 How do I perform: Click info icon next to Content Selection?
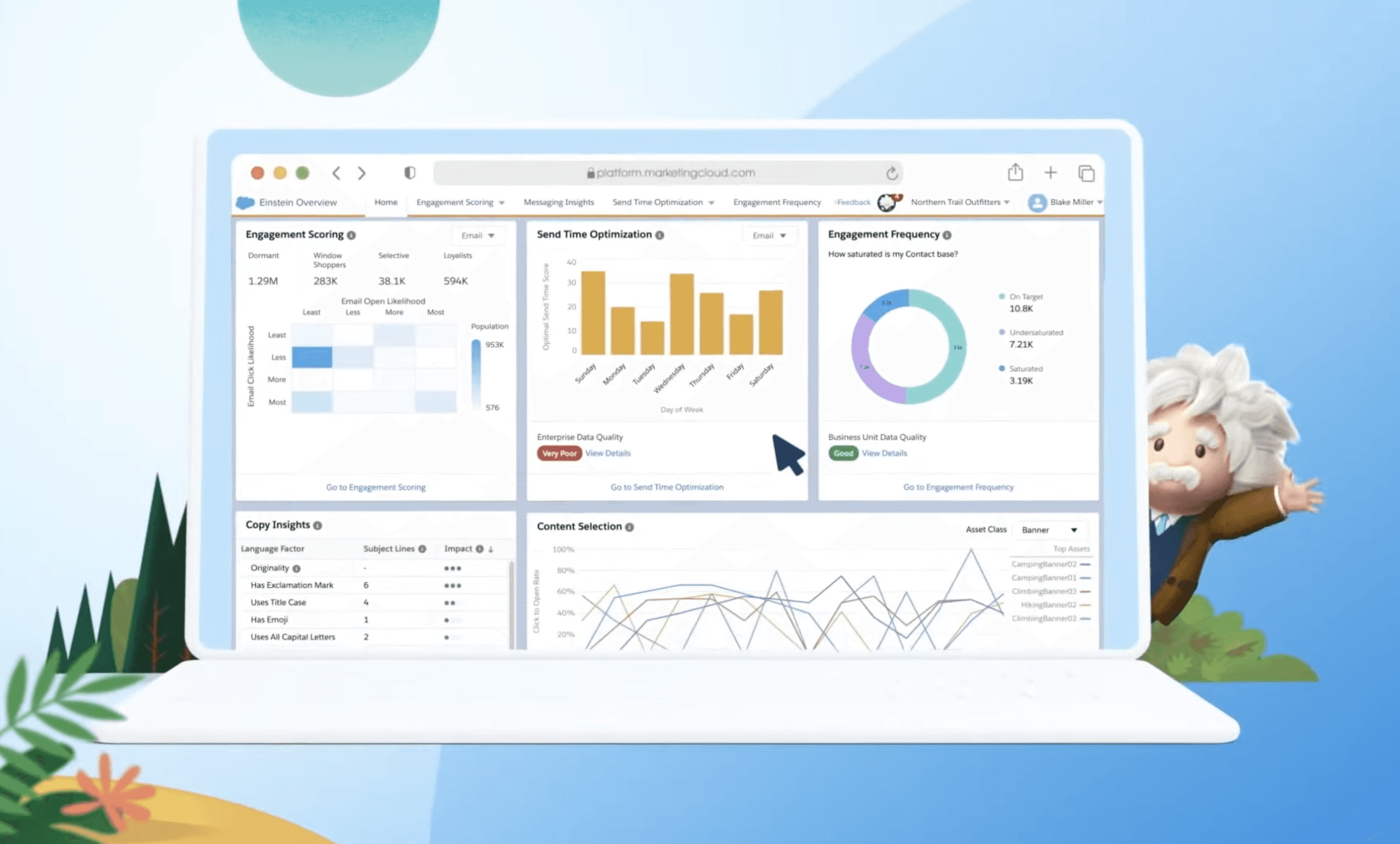pyautogui.click(x=629, y=527)
